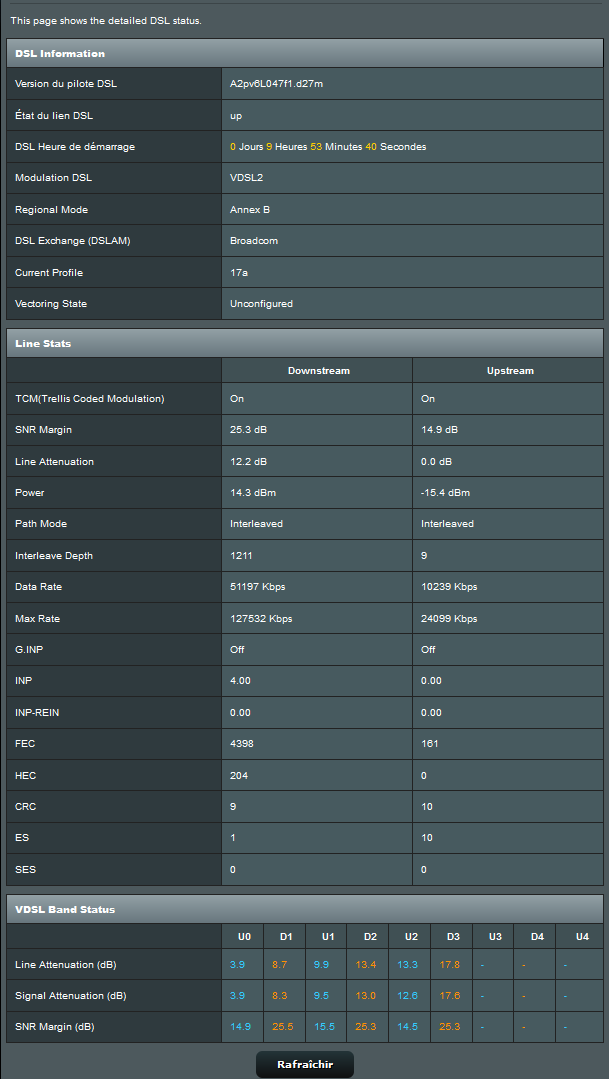The height and width of the screenshot is (1079, 609).
Task: Click the Upstream column header
Action: click(x=510, y=370)
